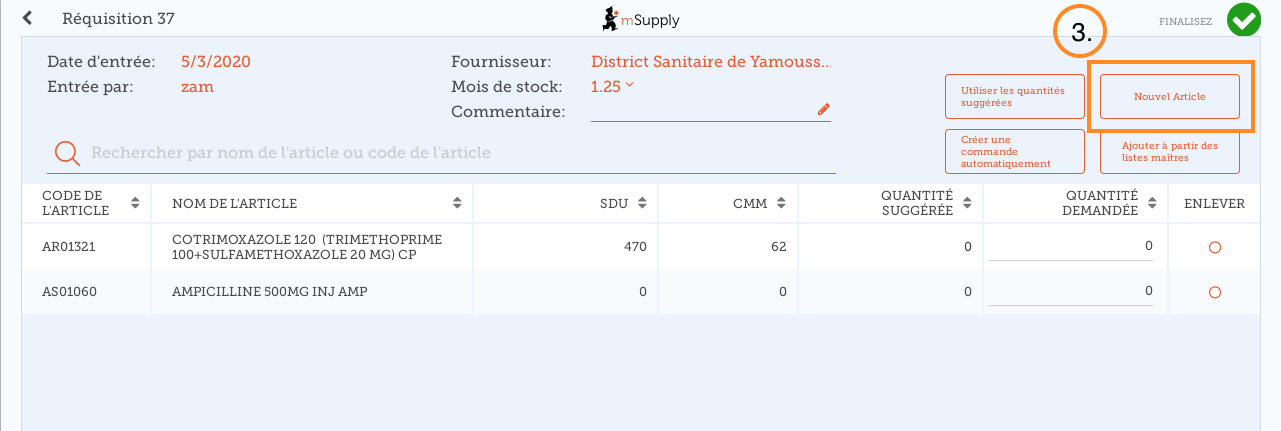Click the search magnifier icon
Screen dimensions: 1281x431
click(67, 153)
